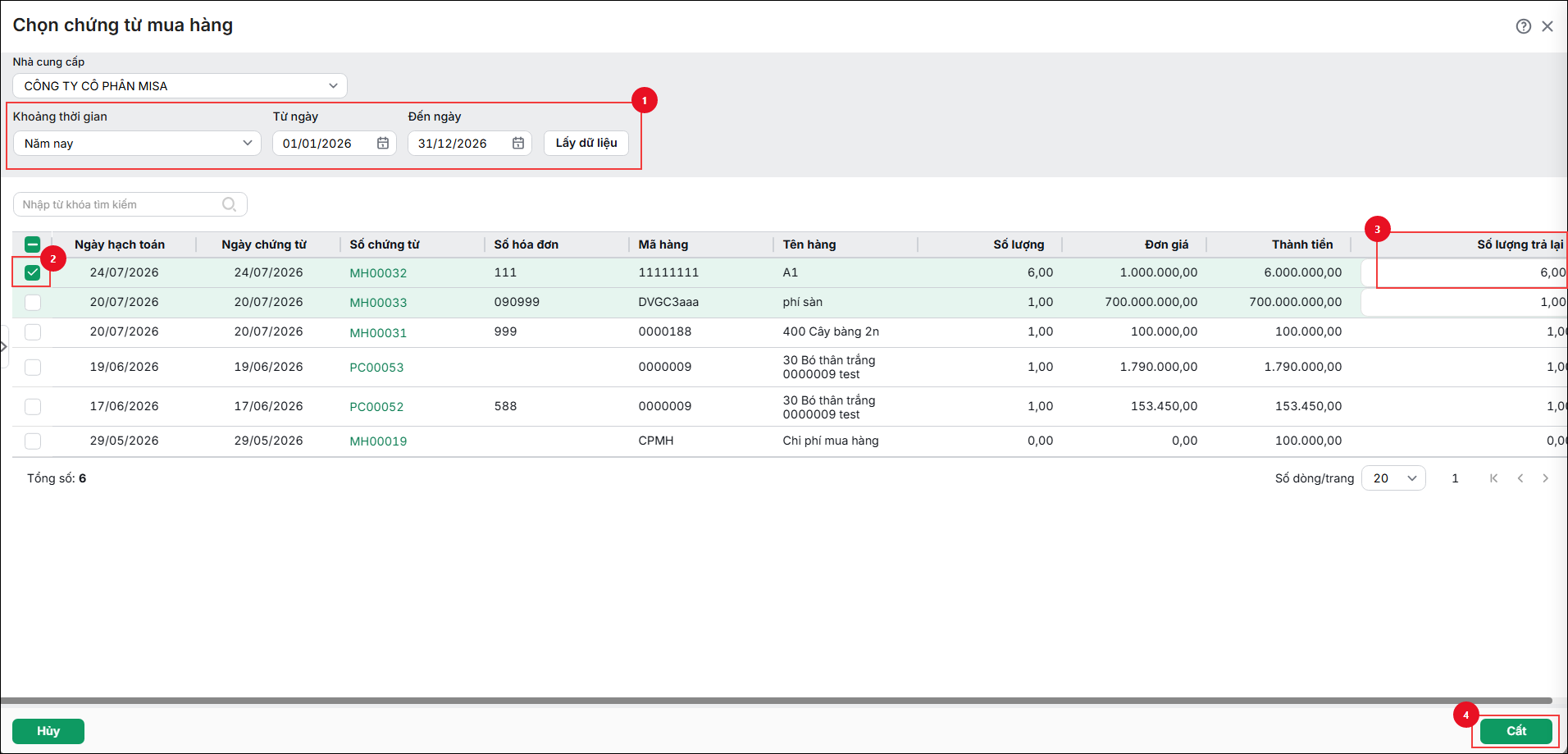Click the Lấy dữ liệu button

pyautogui.click(x=586, y=143)
